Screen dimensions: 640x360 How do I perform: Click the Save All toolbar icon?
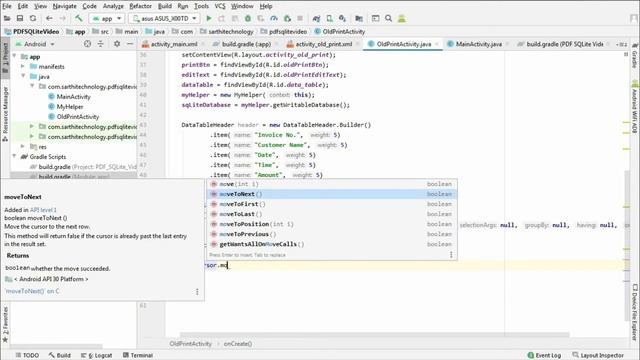point(20,18)
